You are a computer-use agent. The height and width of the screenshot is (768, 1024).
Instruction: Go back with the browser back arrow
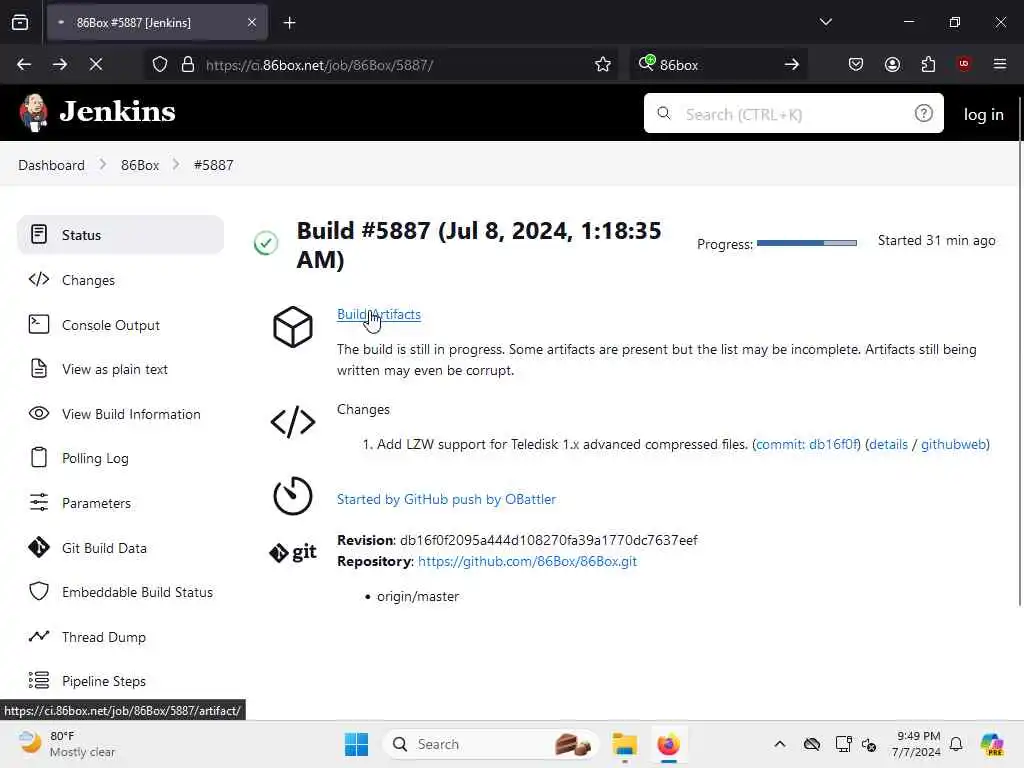tap(24, 64)
